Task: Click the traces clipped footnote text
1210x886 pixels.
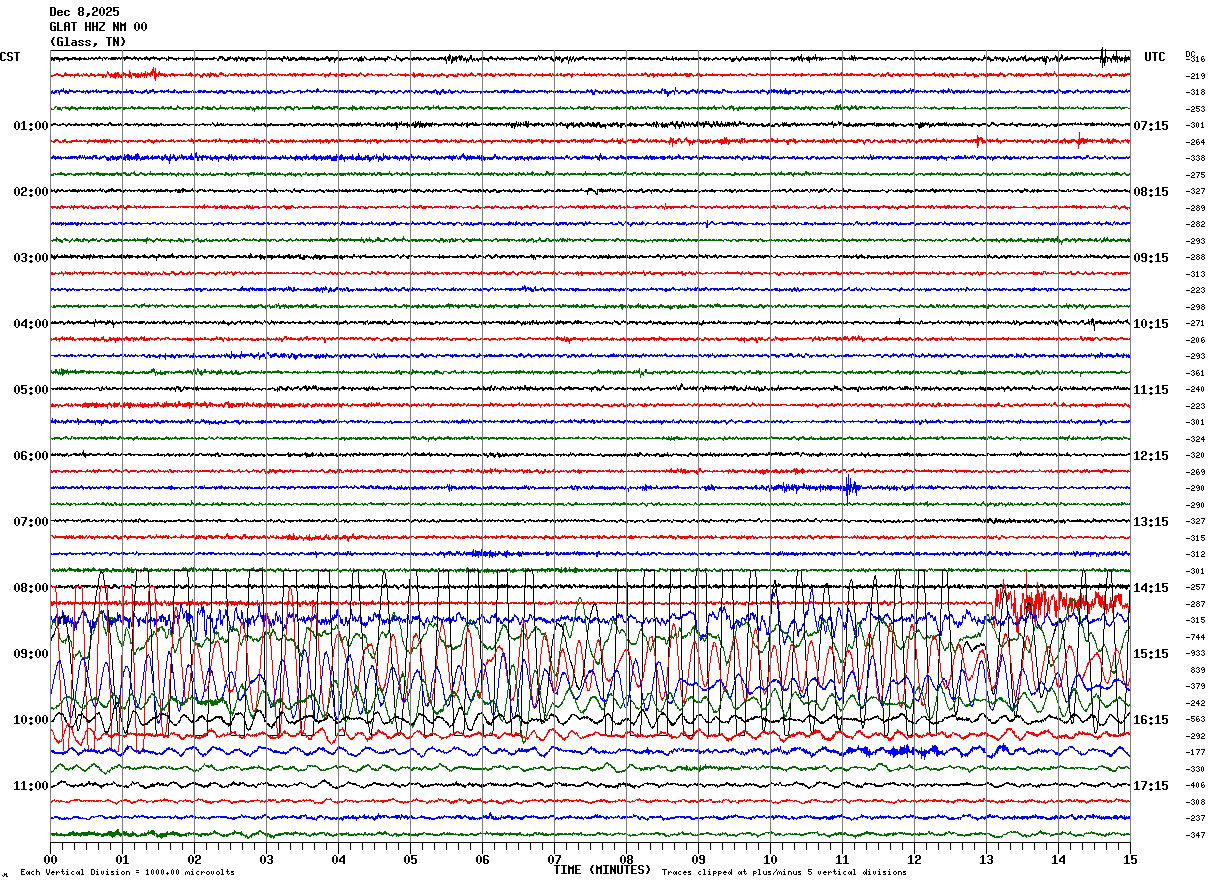Action: pyautogui.click(x=784, y=873)
